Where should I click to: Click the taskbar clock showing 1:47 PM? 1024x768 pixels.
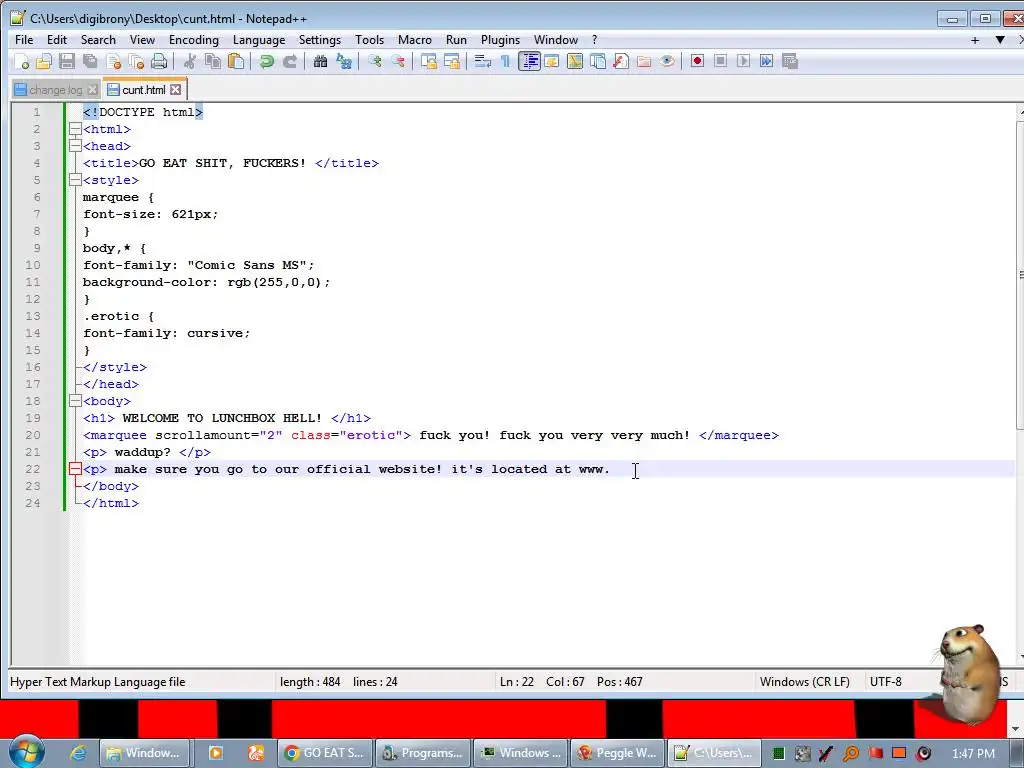pyautogui.click(x=973, y=754)
